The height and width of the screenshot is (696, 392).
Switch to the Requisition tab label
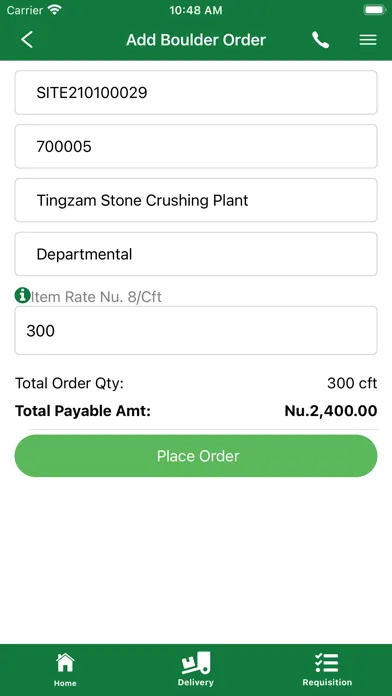(327, 682)
